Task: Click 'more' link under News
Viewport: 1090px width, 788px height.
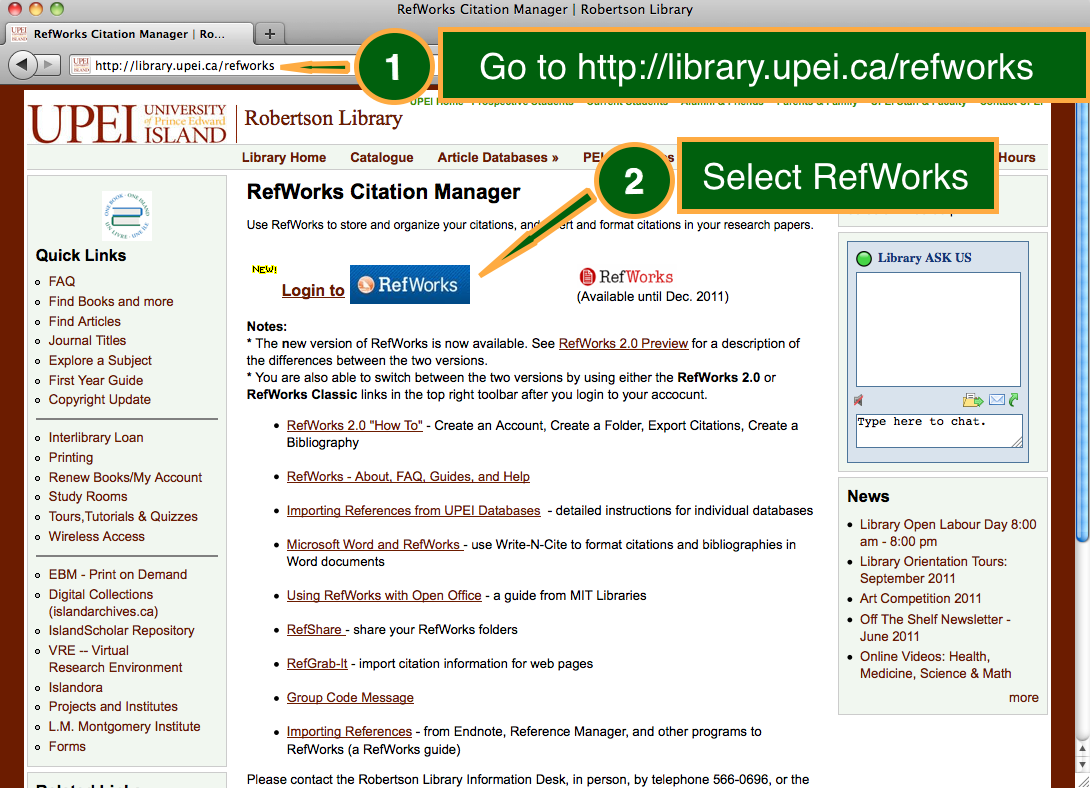Action: pos(1023,698)
